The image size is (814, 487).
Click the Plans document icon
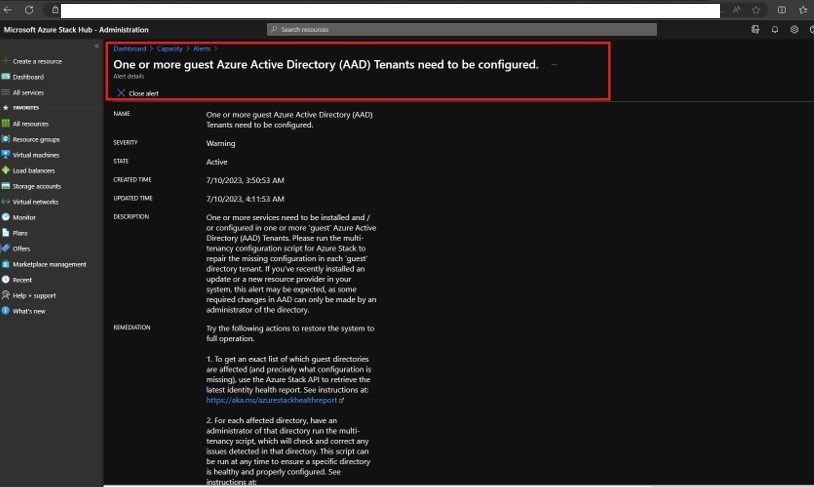tap(6, 233)
